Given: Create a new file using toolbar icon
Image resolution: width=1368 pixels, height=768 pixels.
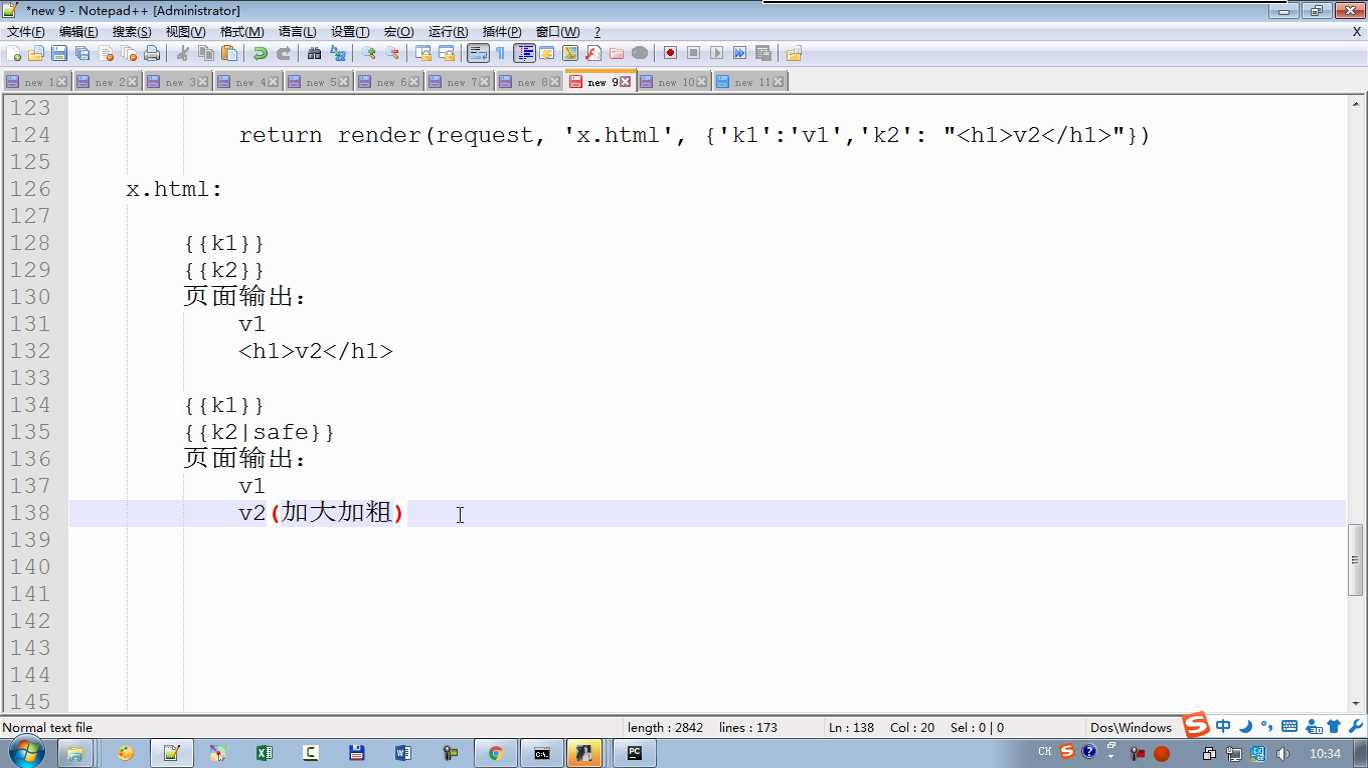Looking at the screenshot, I should pos(14,53).
